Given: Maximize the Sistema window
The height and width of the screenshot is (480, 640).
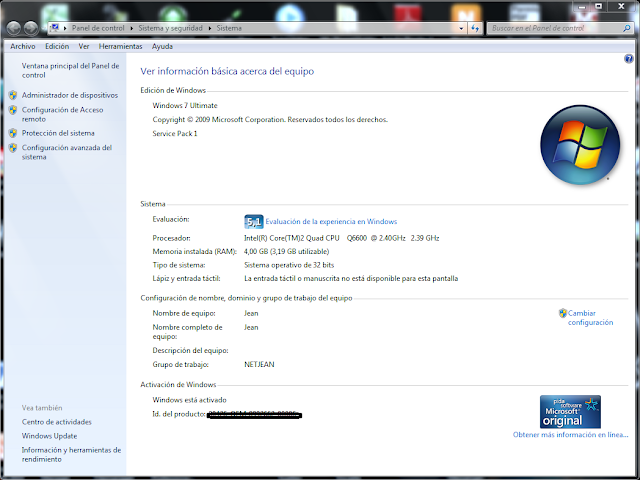Looking at the screenshot, I should (x=599, y=6).
